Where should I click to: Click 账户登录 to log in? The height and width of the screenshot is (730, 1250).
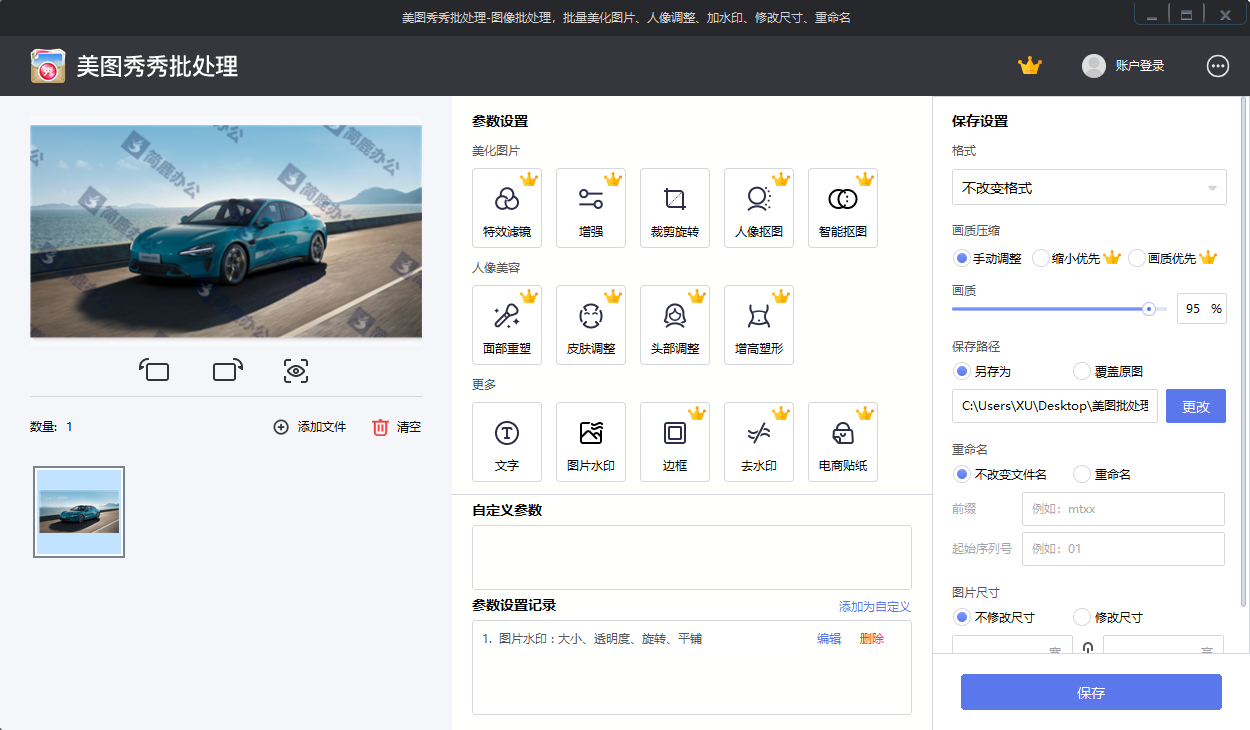pyautogui.click(x=1140, y=66)
